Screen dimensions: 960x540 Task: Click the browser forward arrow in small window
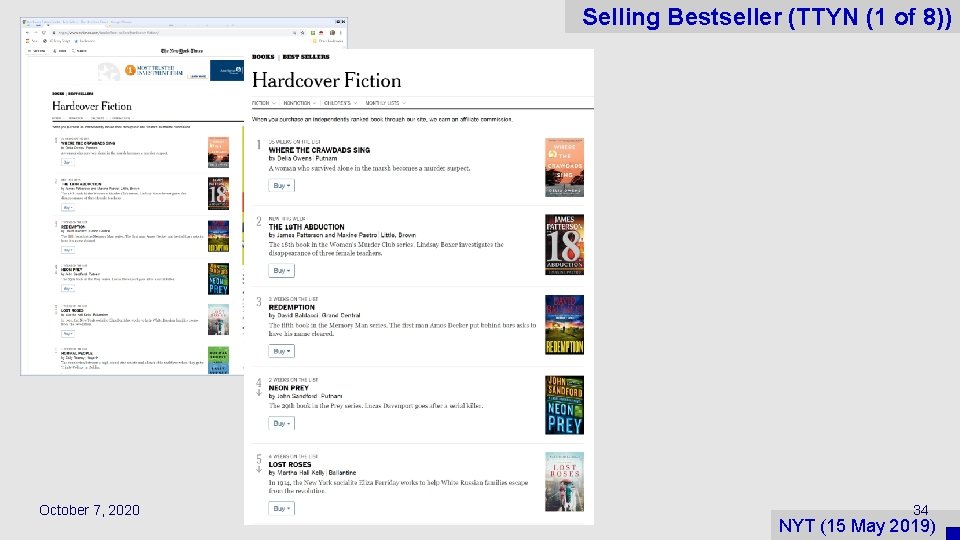click(36, 32)
